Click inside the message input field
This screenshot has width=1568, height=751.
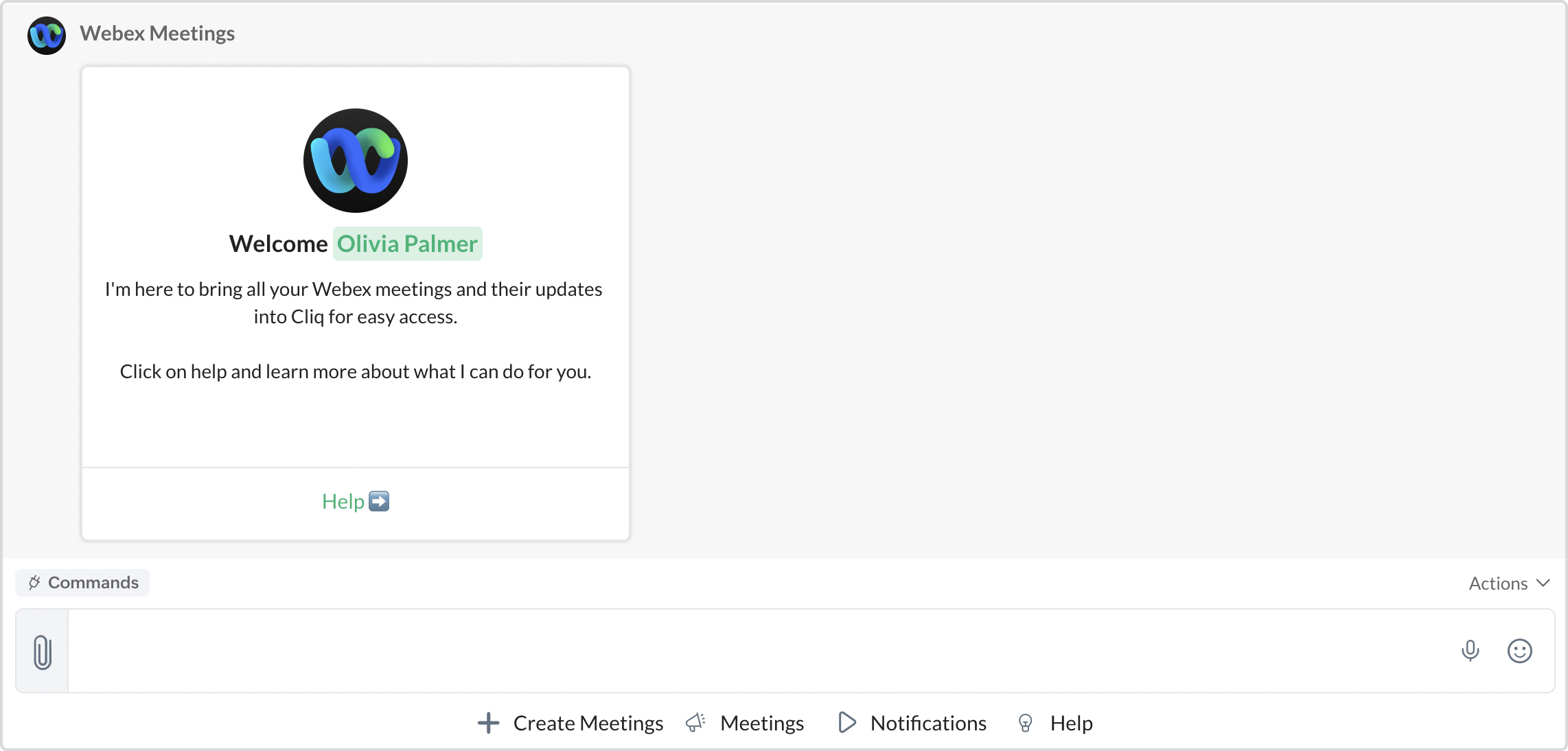coord(755,651)
